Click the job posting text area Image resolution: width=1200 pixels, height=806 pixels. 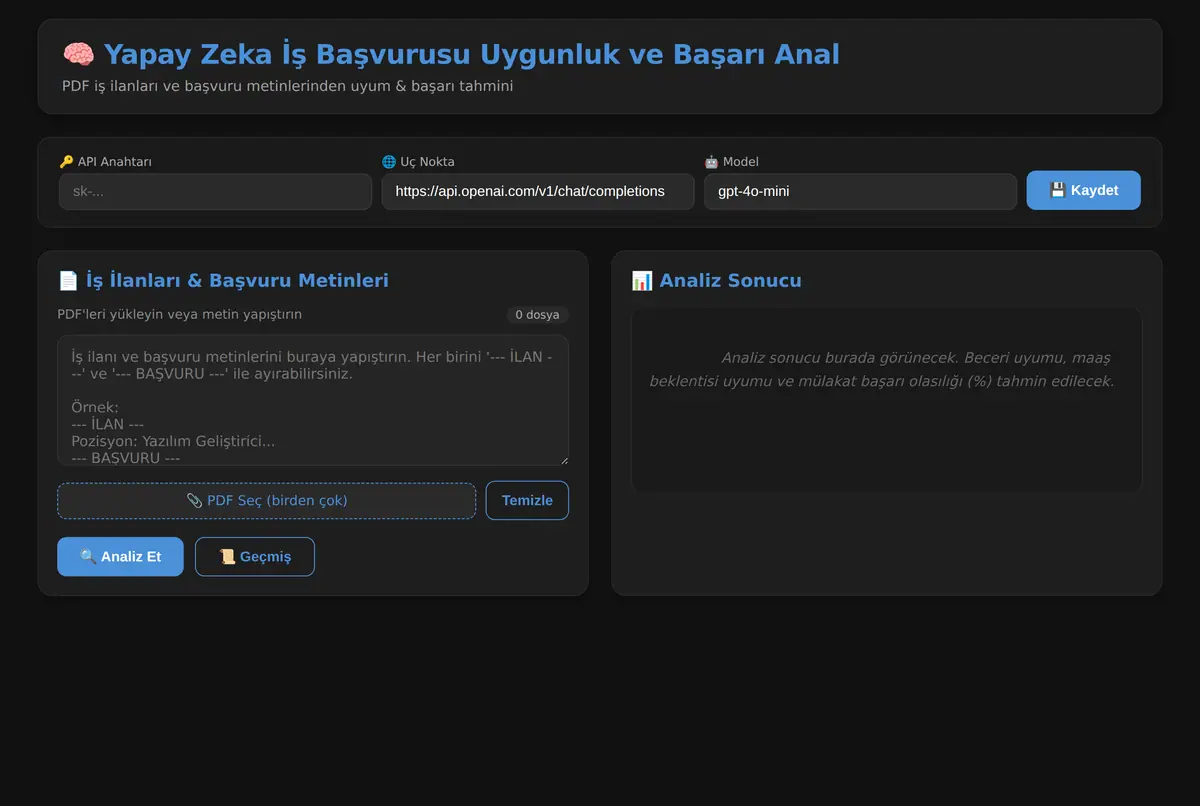[313, 400]
